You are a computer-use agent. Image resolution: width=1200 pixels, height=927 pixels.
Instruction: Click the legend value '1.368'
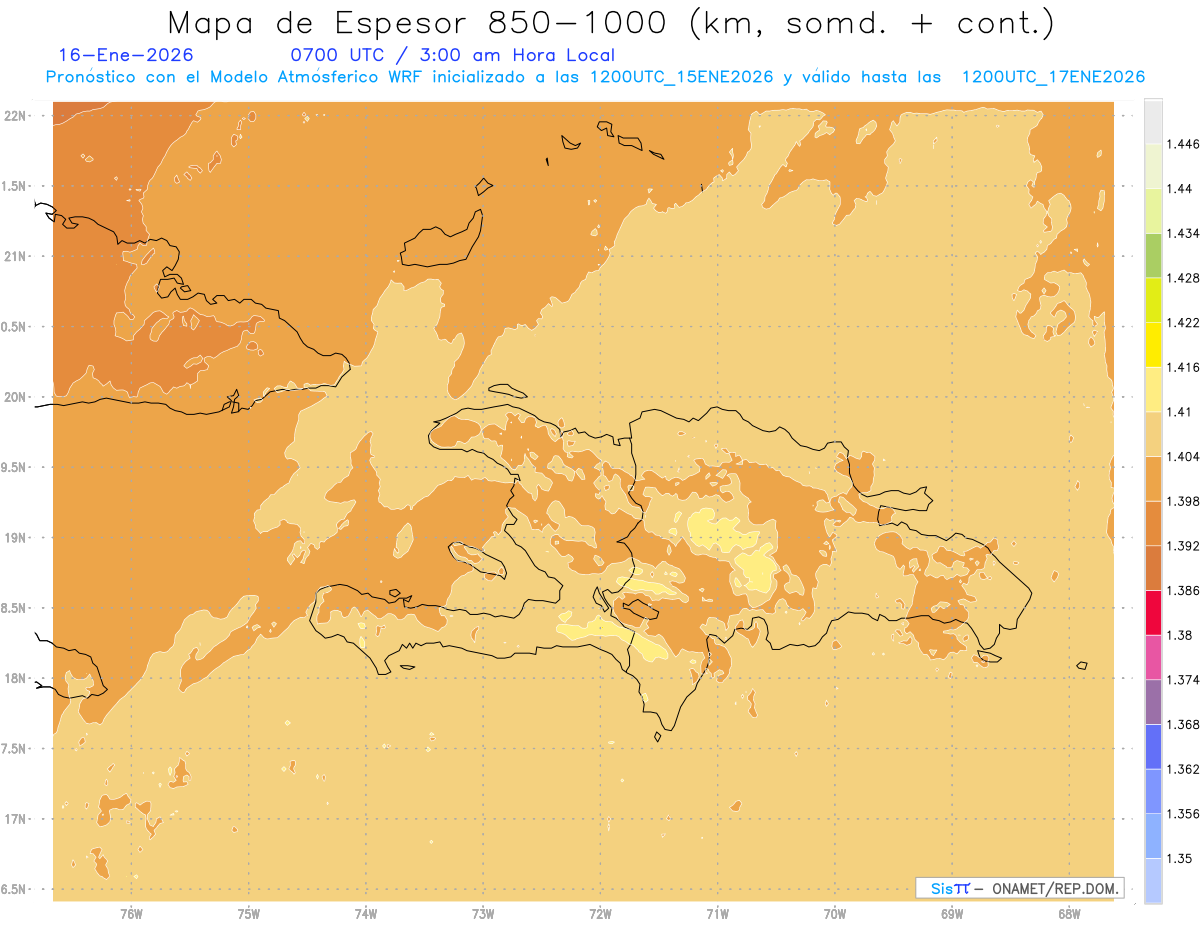(x=1183, y=724)
